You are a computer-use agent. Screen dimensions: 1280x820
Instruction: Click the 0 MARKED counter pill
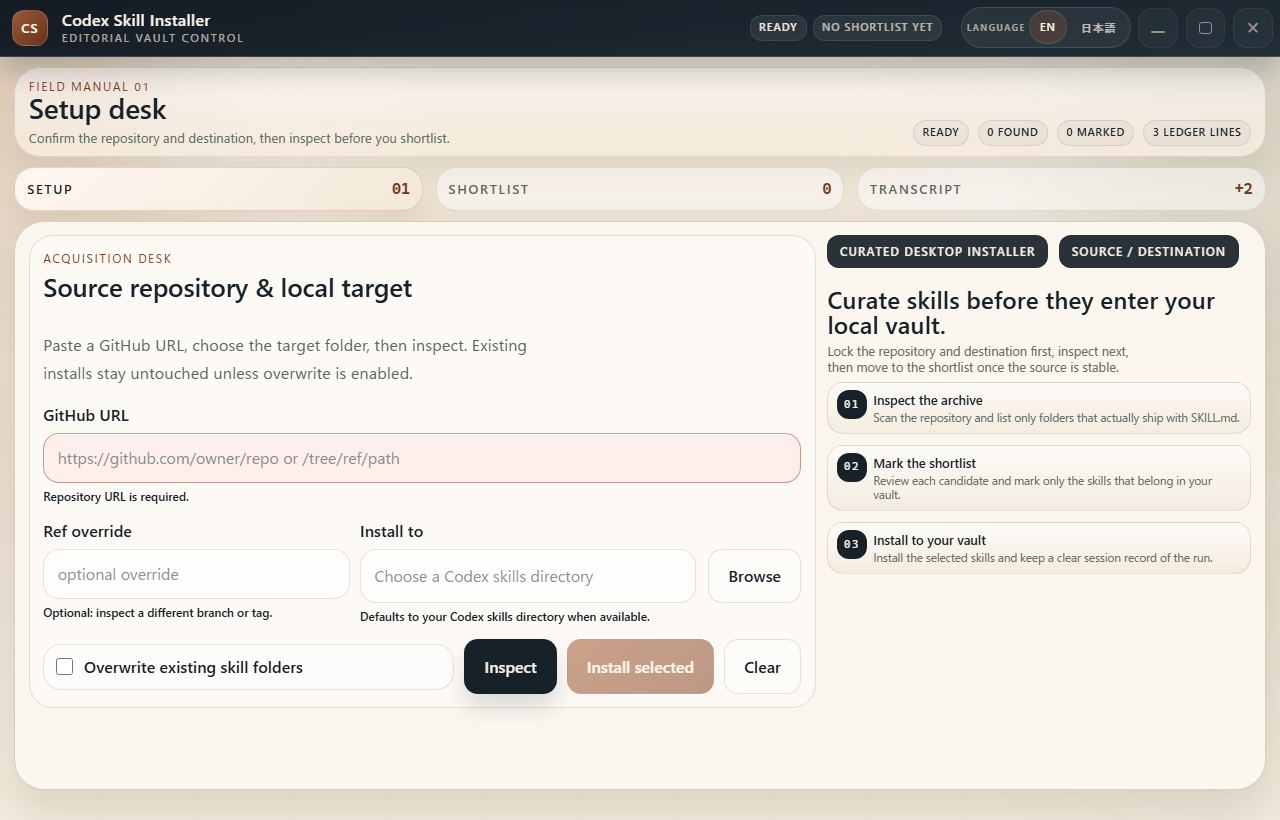[1095, 132]
